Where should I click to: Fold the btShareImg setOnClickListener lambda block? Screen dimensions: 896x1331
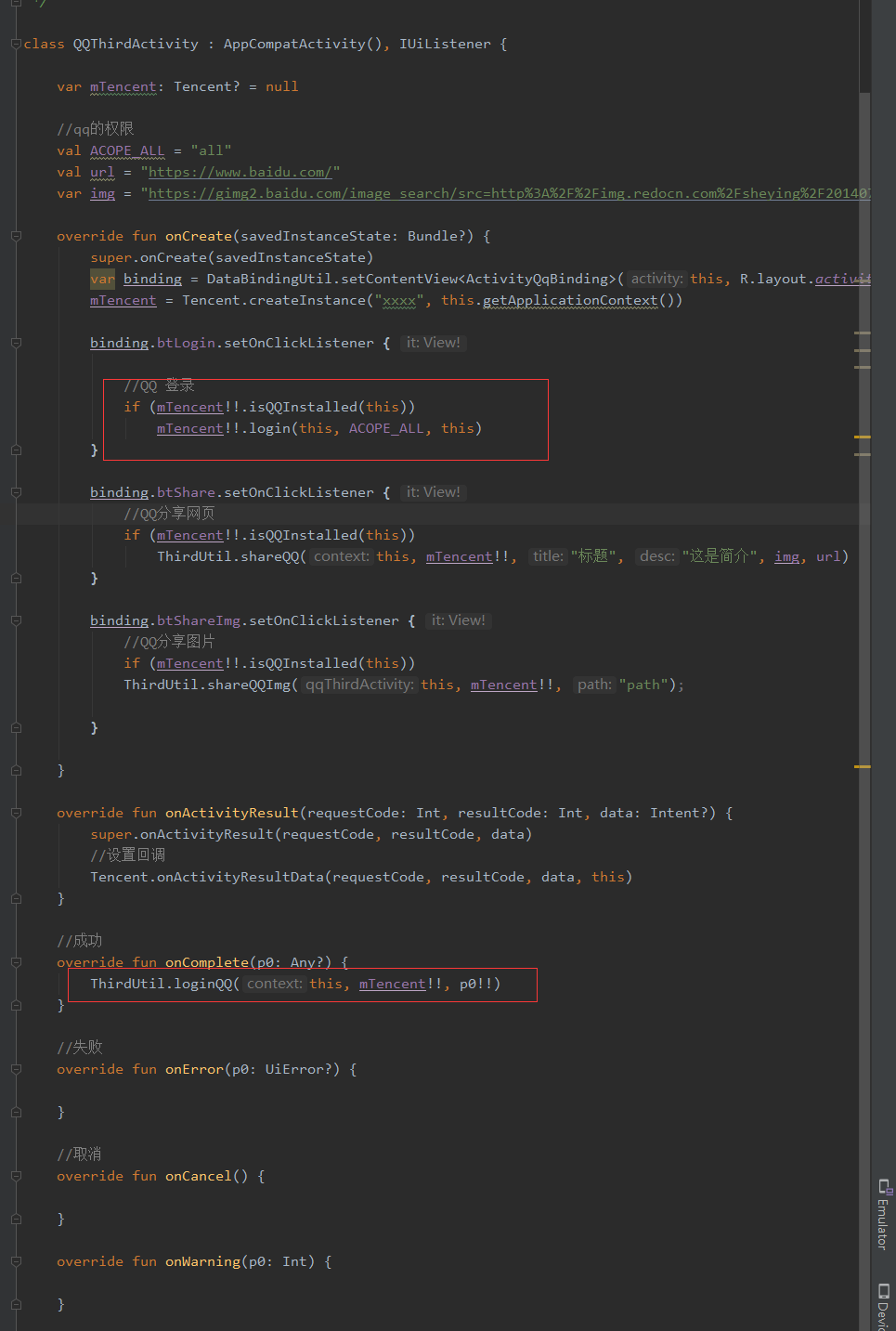[x=16, y=620]
